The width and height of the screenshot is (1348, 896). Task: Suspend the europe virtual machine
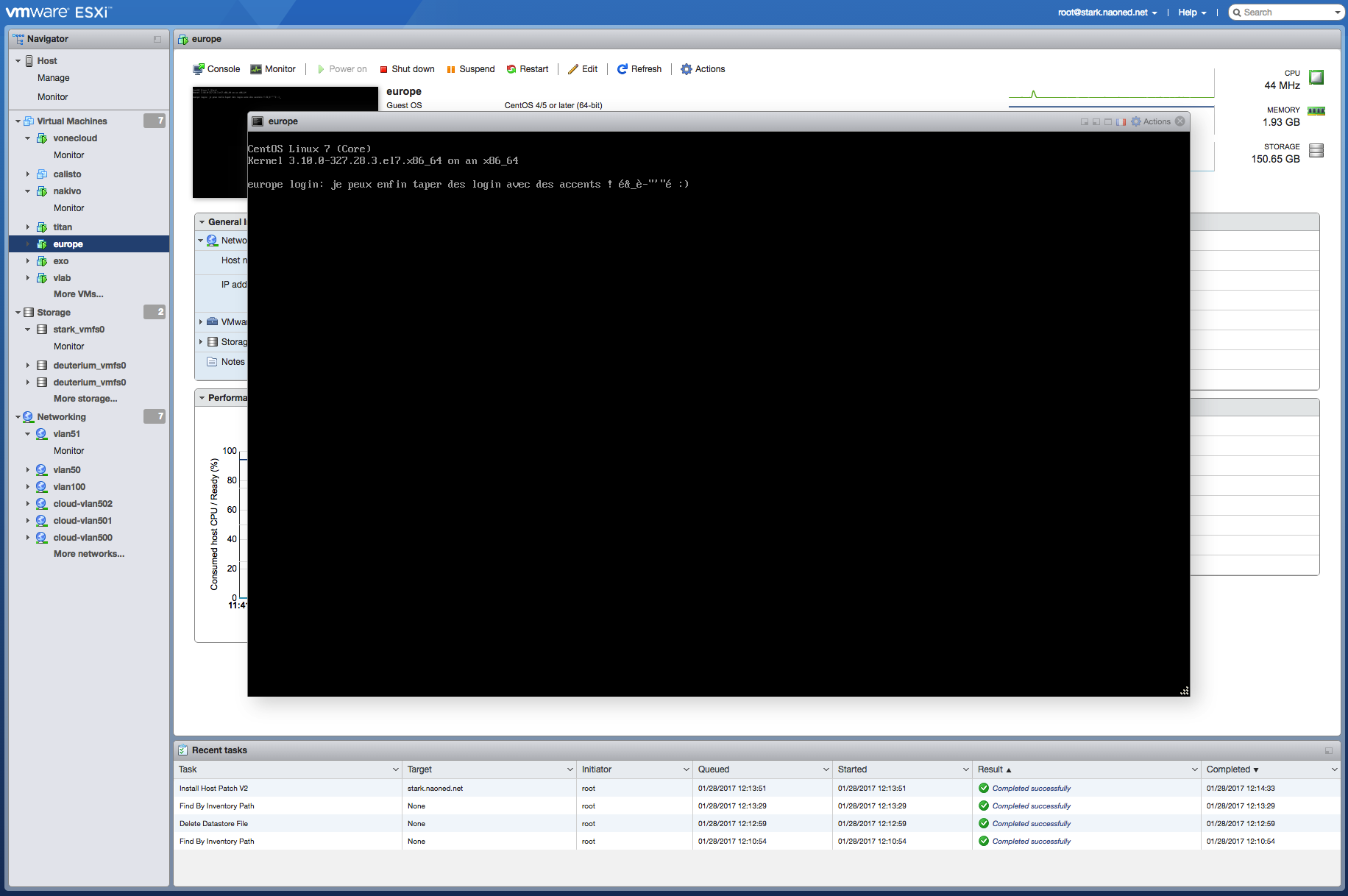coord(471,69)
